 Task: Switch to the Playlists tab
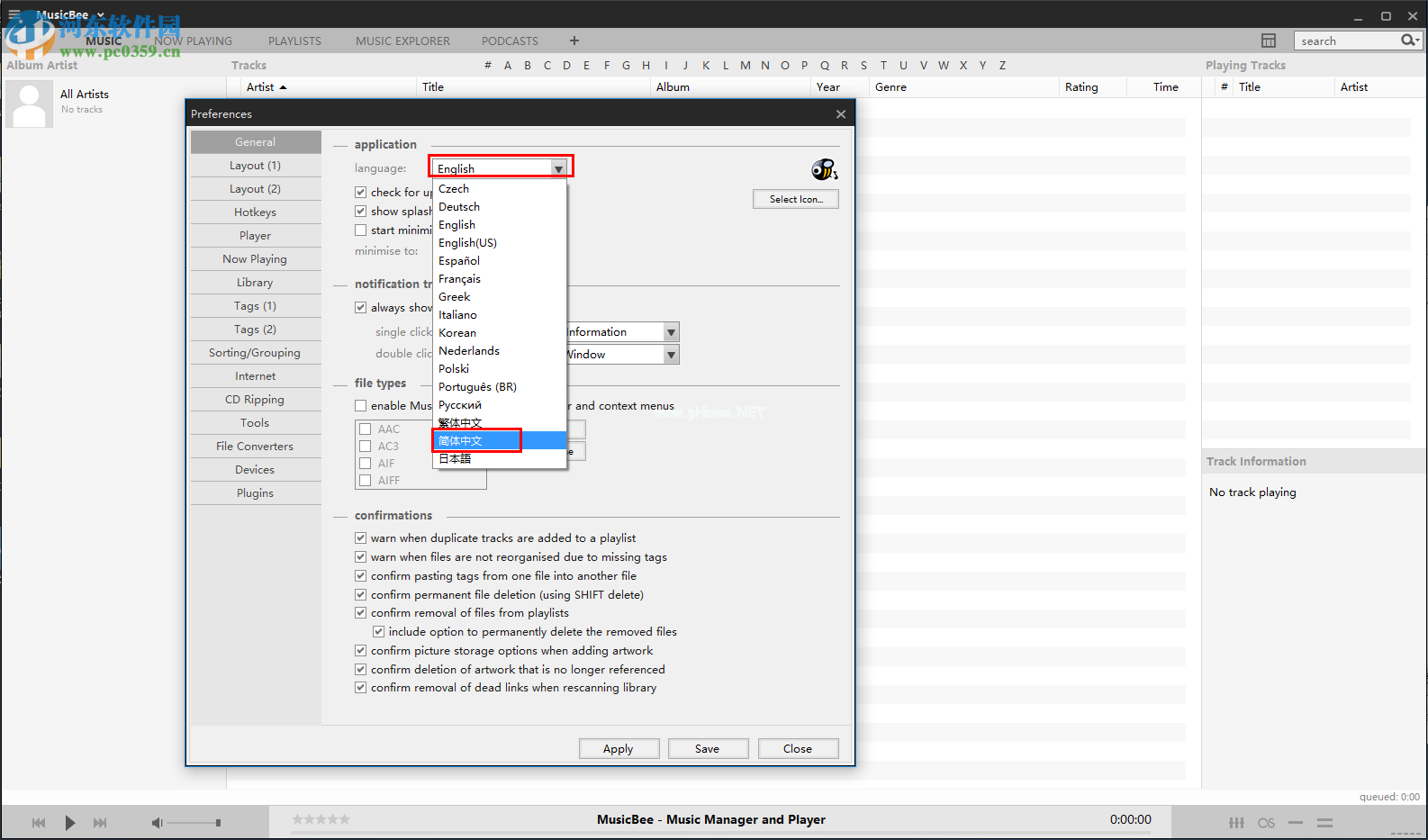[x=294, y=41]
